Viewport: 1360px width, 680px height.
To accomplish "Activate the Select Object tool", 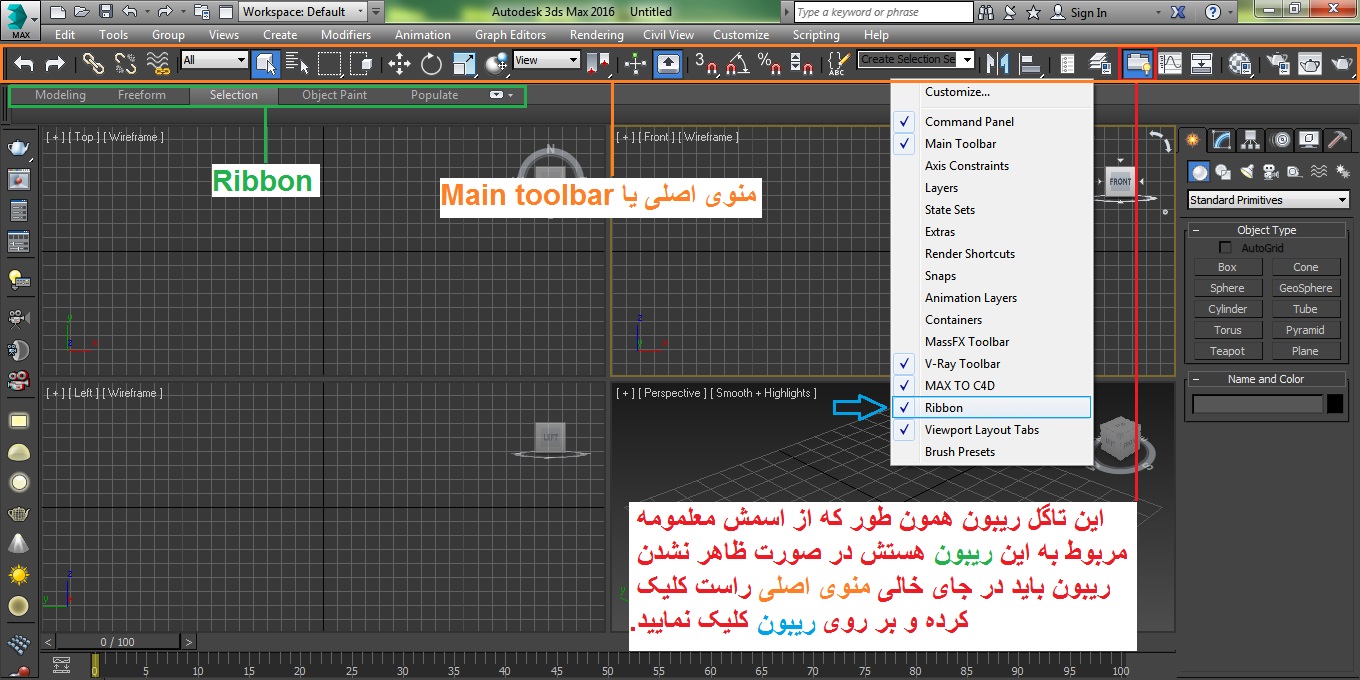I will pos(265,63).
